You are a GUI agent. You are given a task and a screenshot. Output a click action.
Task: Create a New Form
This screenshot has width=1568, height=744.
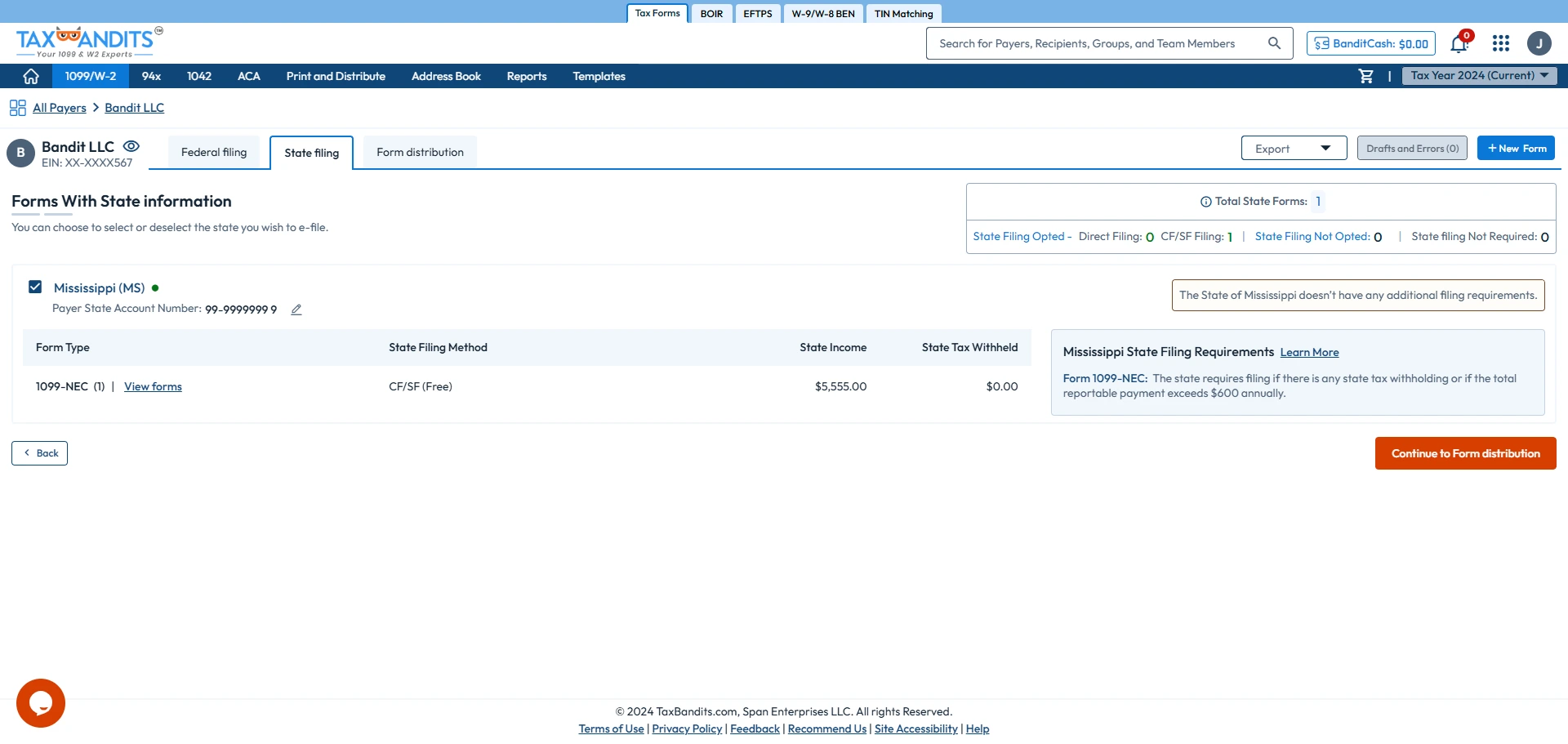click(1516, 149)
